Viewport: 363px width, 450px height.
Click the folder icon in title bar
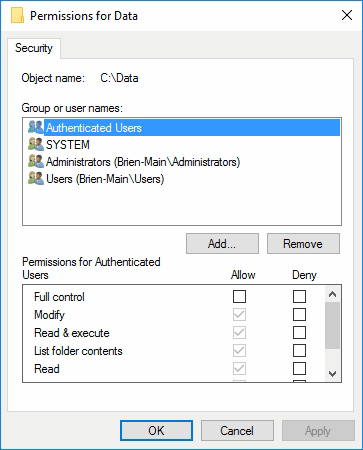click(x=17, y=15)
